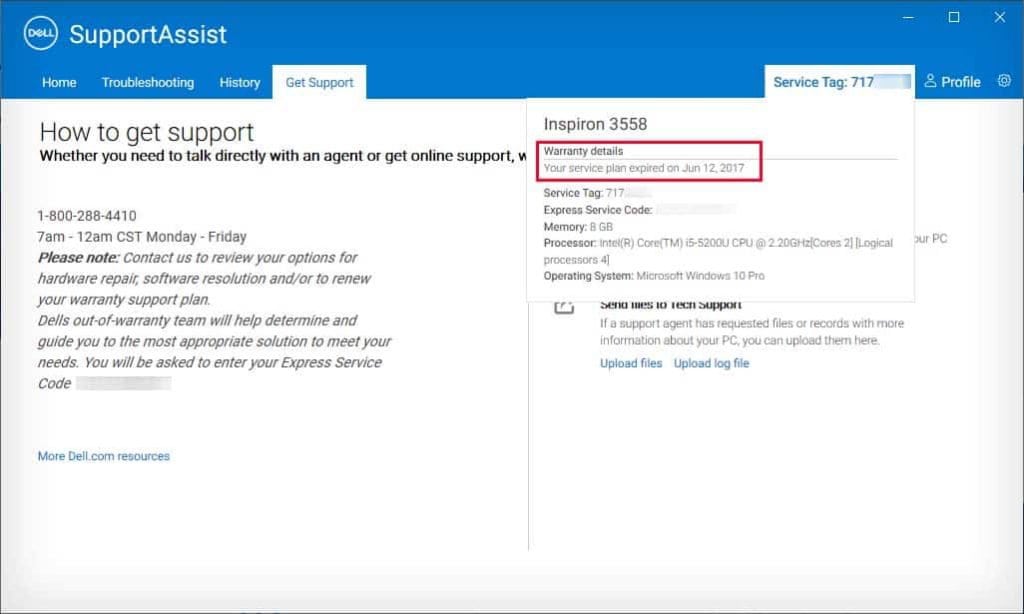
Task: Select the Get Support tab
Action: click(319, 82)
